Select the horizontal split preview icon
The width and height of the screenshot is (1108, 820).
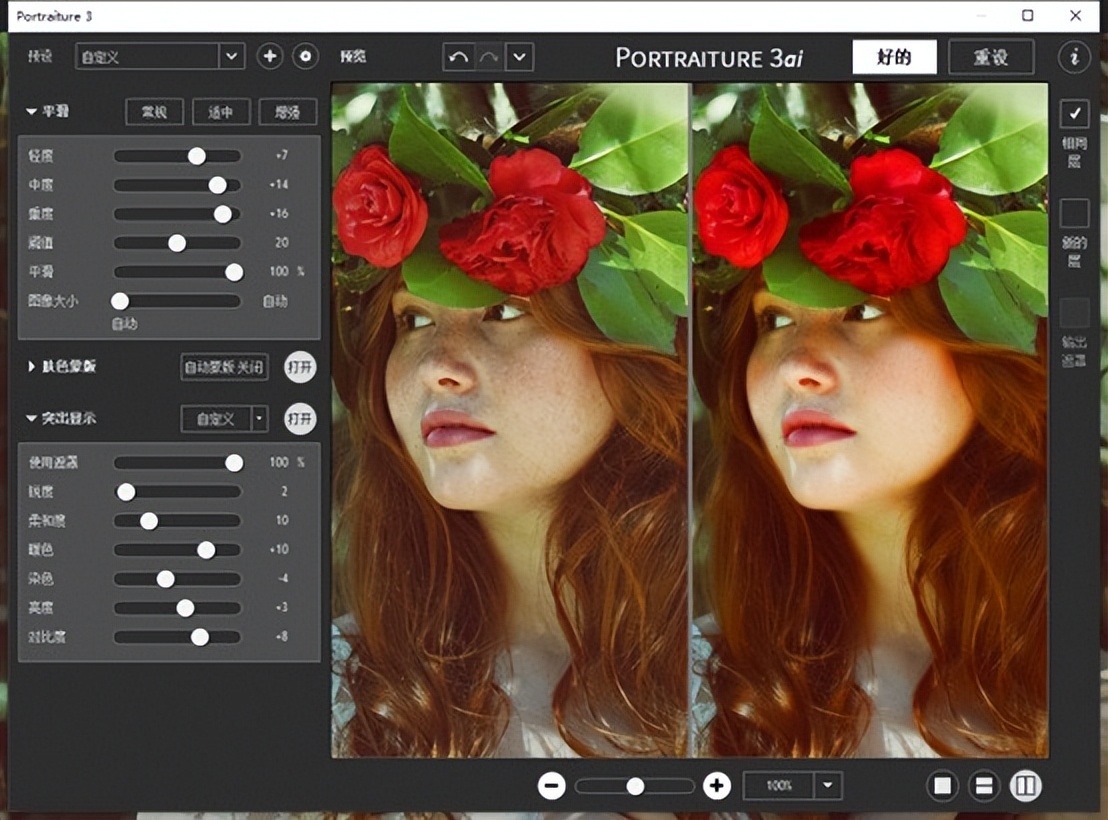pyautogui.click(x=984, y=786)
